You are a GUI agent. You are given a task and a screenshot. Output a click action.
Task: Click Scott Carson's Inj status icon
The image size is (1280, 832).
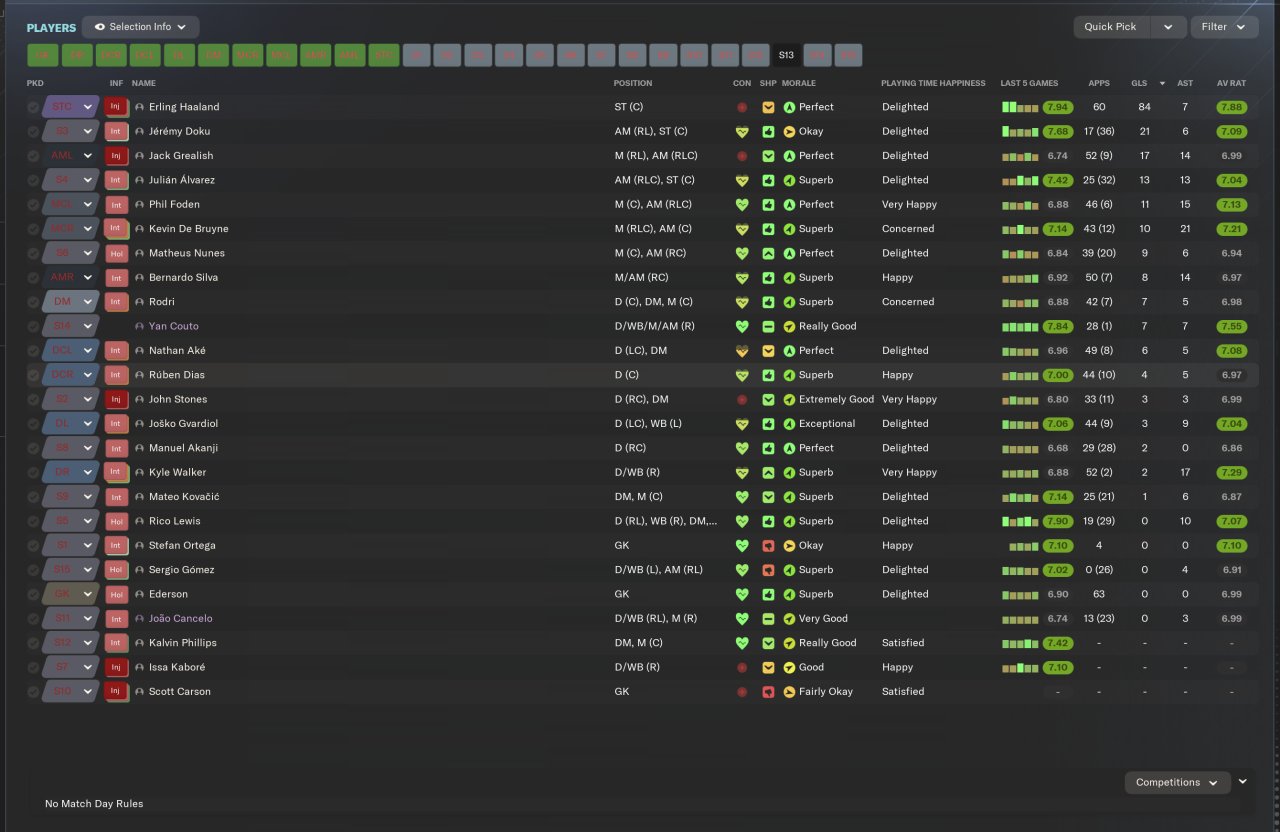click(116, 692)
